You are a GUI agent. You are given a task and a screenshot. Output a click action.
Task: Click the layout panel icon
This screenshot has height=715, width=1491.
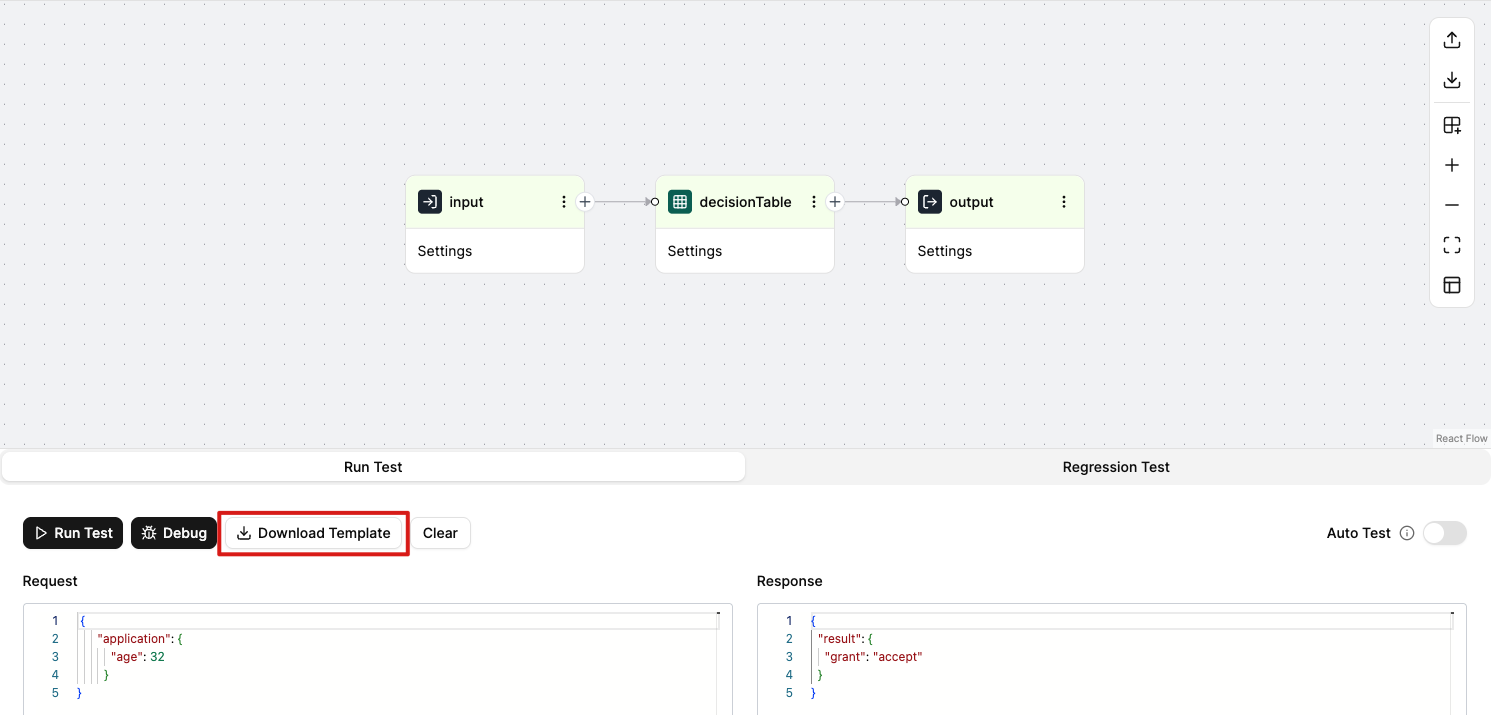tap(1452, 285)
